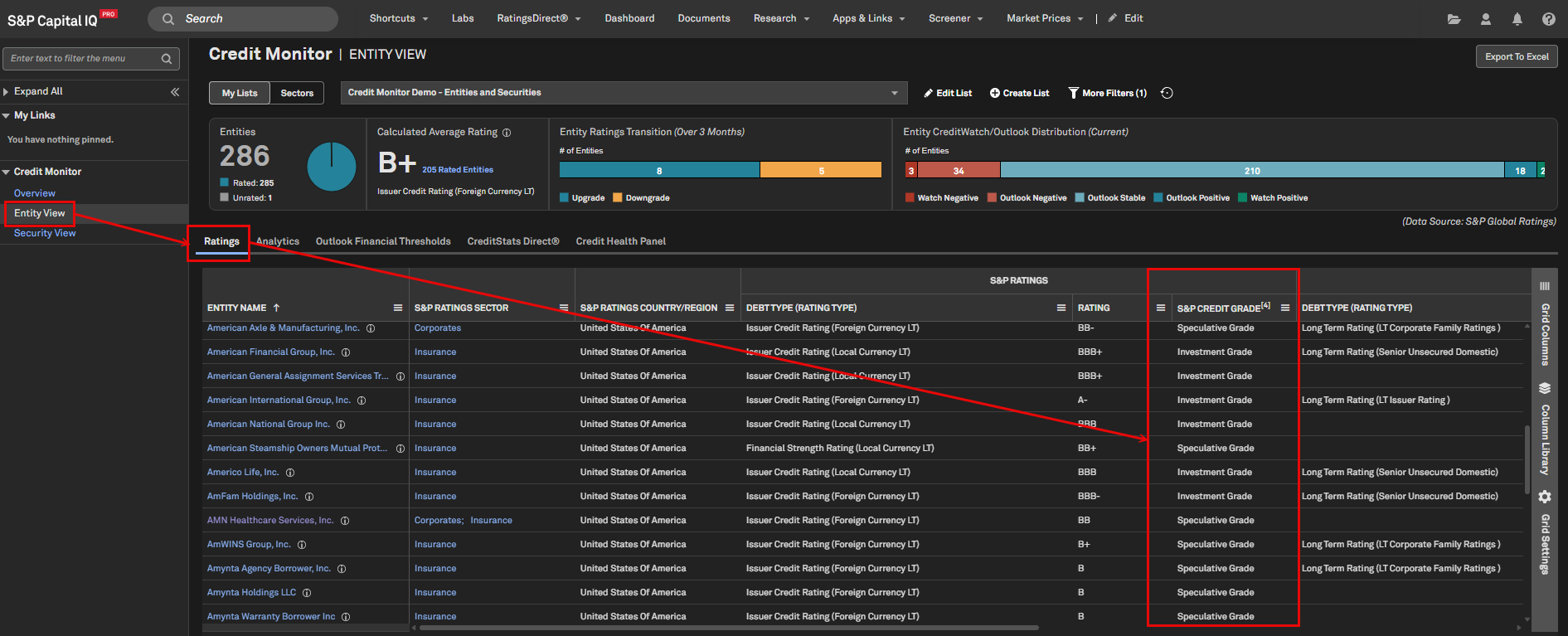Switch to the Analytics tab
Screen dimensions: 1568x636
pos(278,241)
